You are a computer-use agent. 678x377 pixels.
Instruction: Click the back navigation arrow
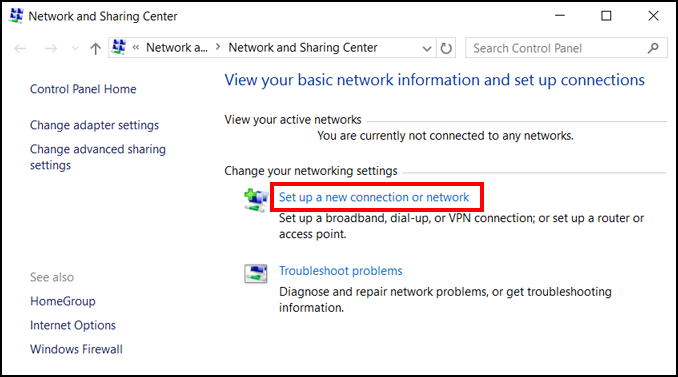20,48
